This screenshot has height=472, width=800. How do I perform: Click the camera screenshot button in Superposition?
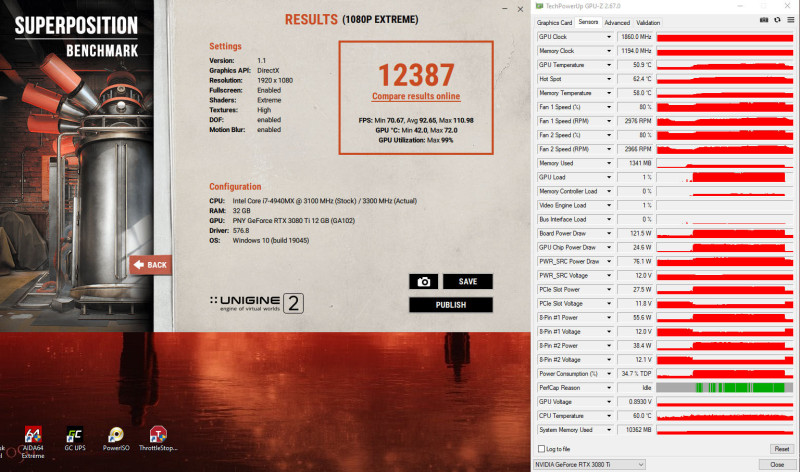423,282
